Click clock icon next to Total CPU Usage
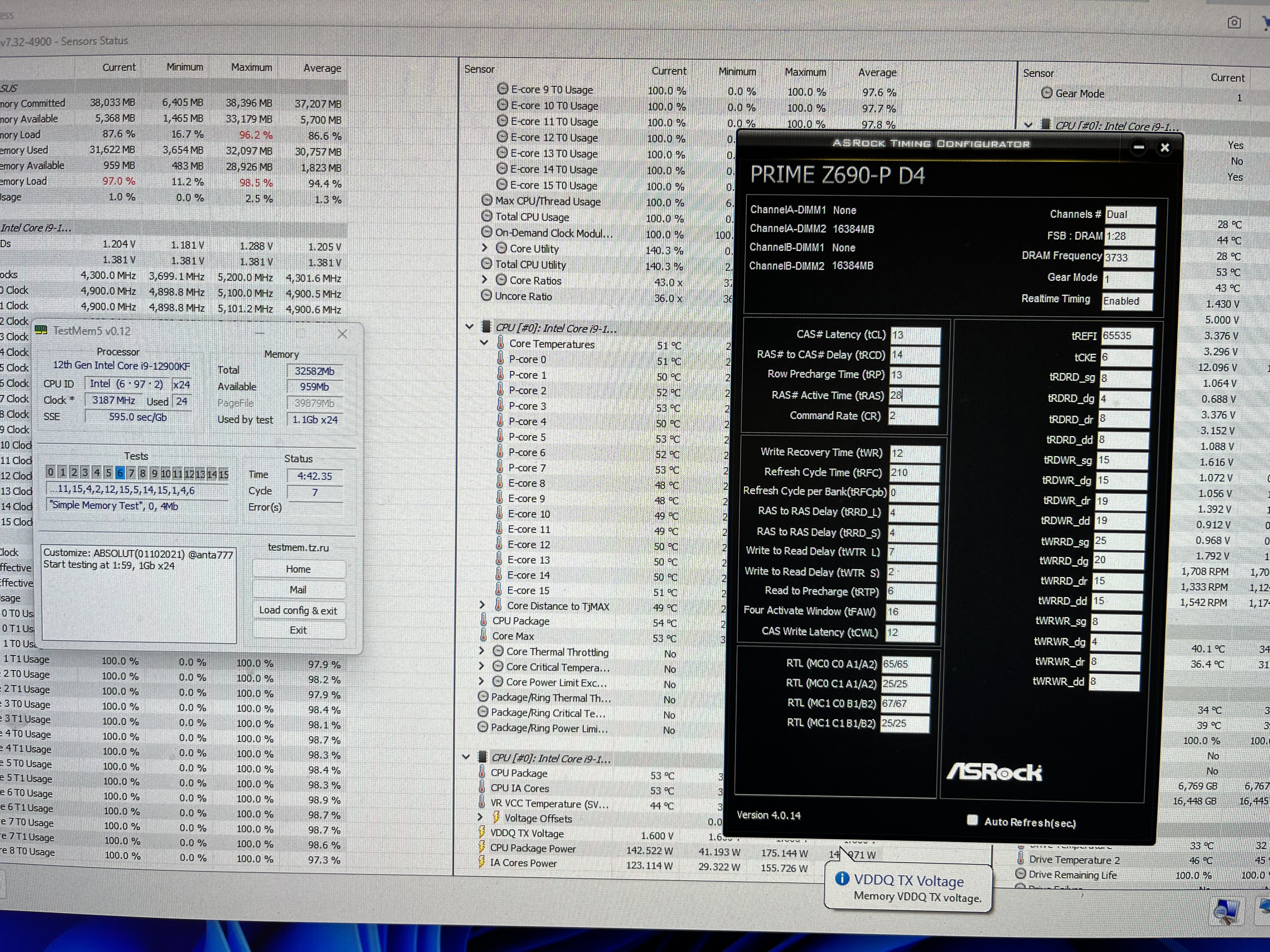Image resolution: width=1270 pixels, height=952 pixels. pyautogui.click(x=487, y=216)
